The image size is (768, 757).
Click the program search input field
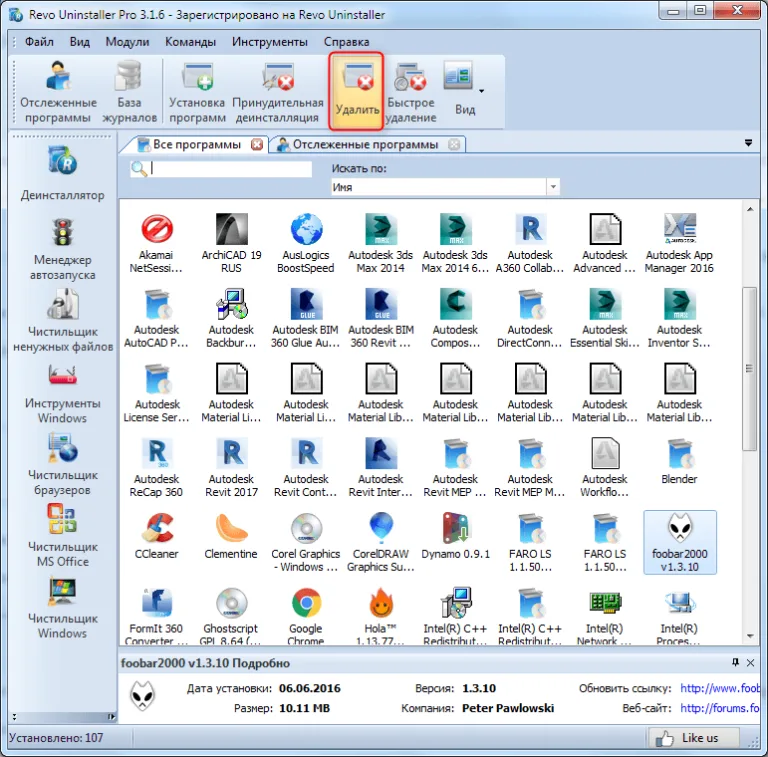pos(230,169)
